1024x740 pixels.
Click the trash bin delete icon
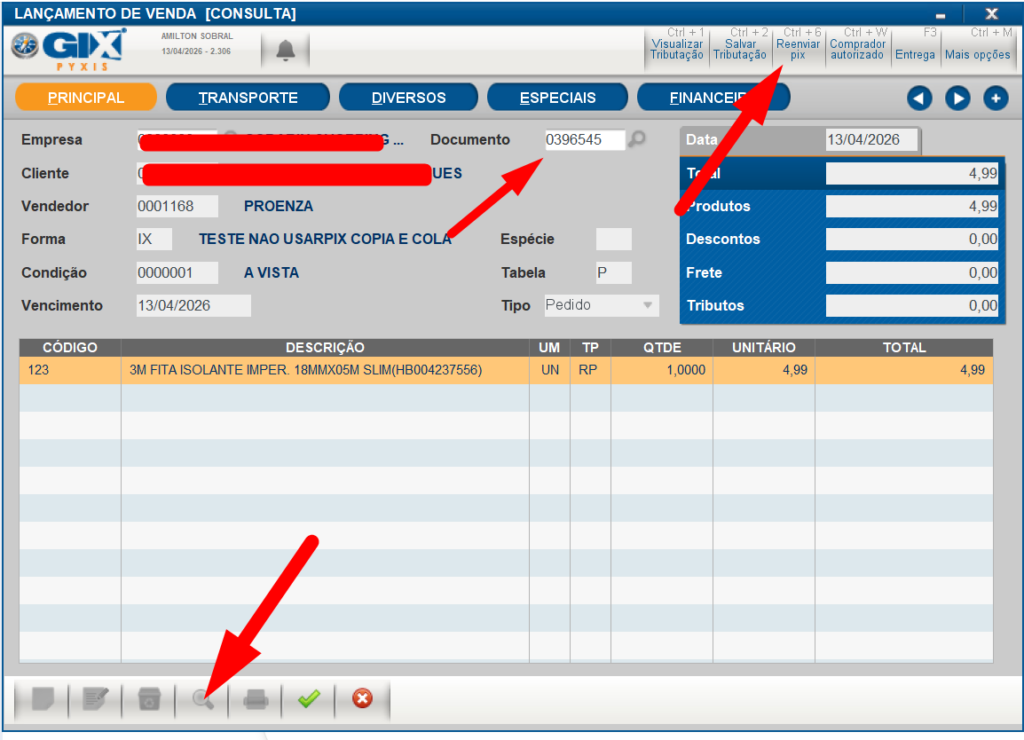click(149, 699)
